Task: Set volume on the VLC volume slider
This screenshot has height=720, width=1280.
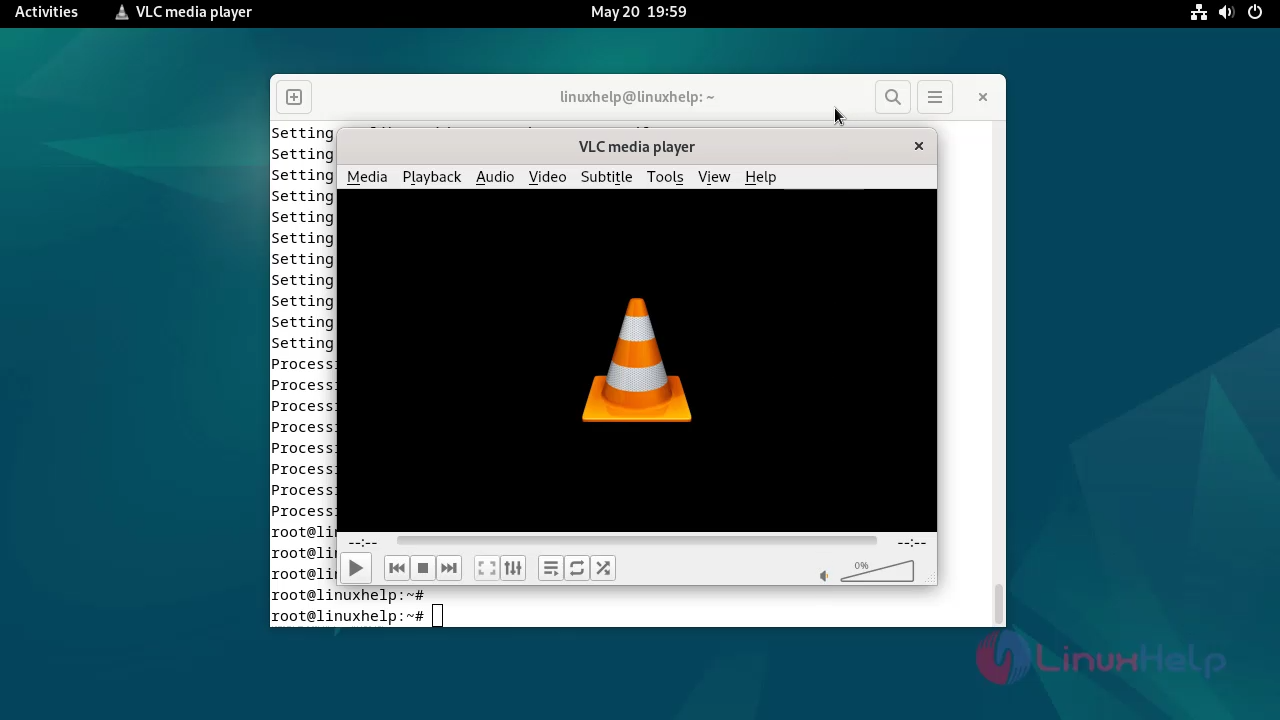Action: pyautogui.click(x=877, y=571)
